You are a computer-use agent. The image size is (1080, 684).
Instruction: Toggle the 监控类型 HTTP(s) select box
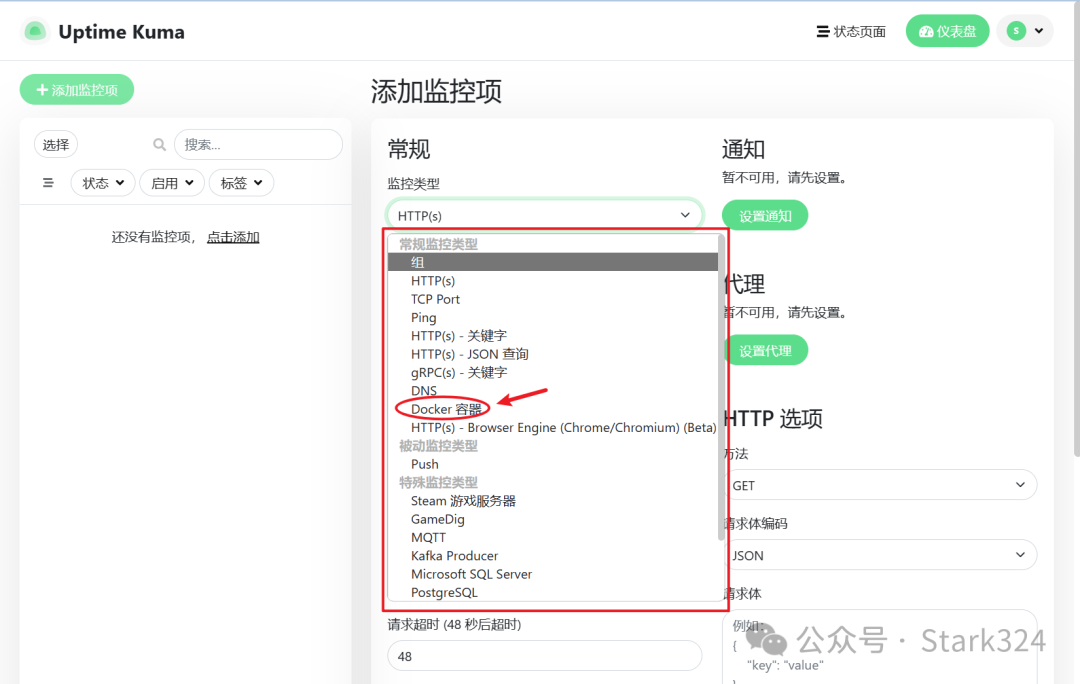pos(544,216)
